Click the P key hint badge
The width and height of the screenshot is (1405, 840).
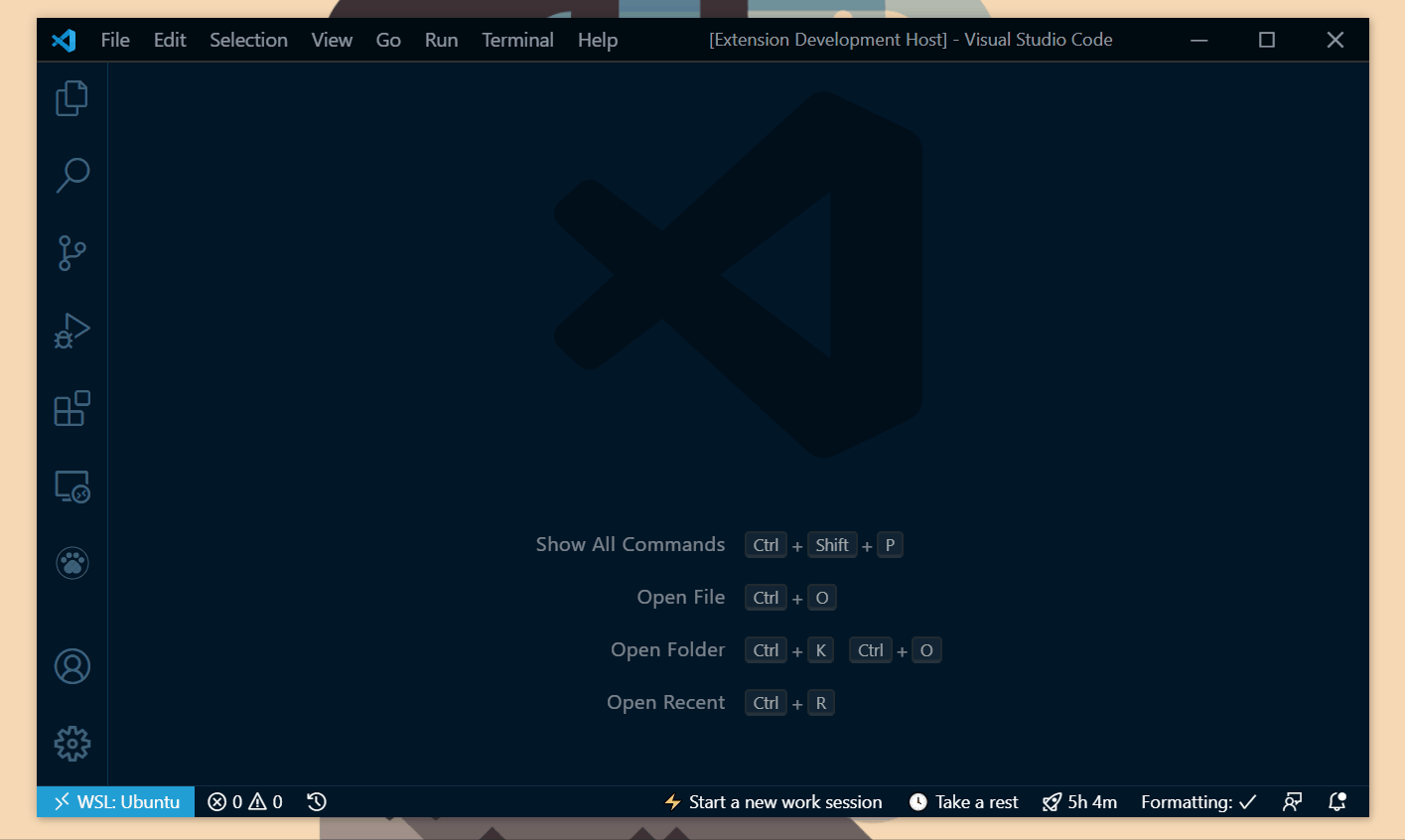(890, 545)
